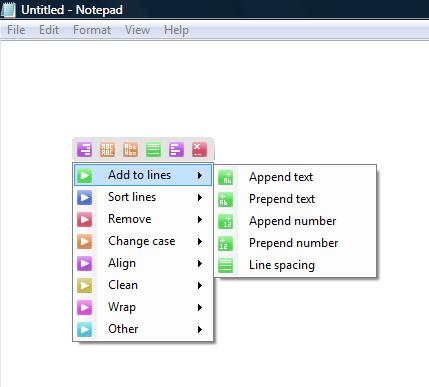
Task: Select the Add to lines menu label
Action: coord(139,175)
